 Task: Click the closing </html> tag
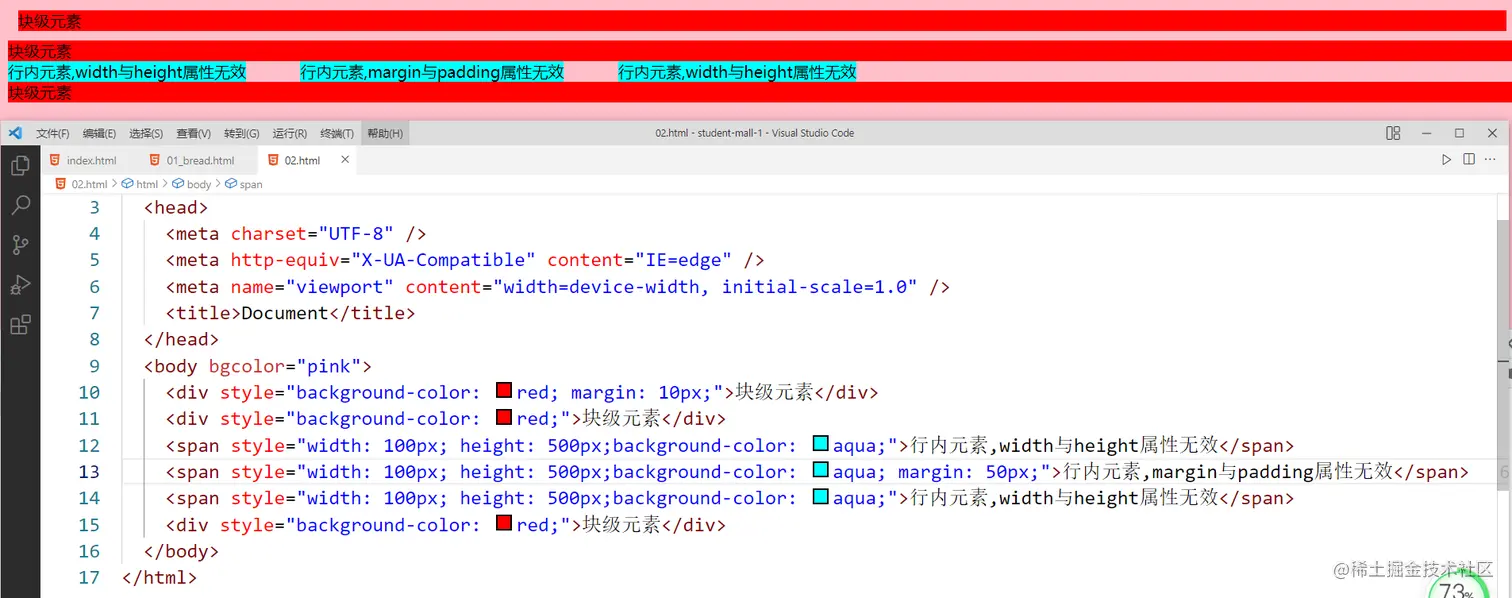(x=160, y=578)
